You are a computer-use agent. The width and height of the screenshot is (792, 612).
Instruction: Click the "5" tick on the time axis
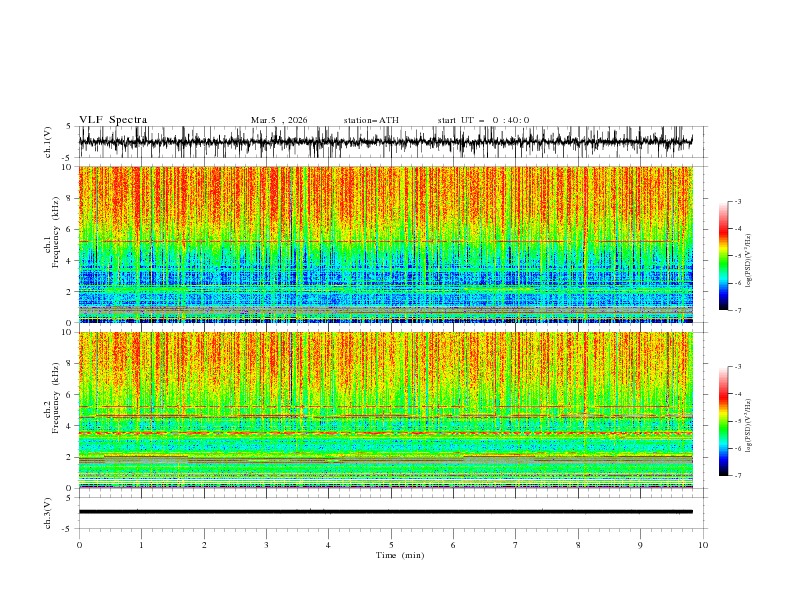[391, 545]
